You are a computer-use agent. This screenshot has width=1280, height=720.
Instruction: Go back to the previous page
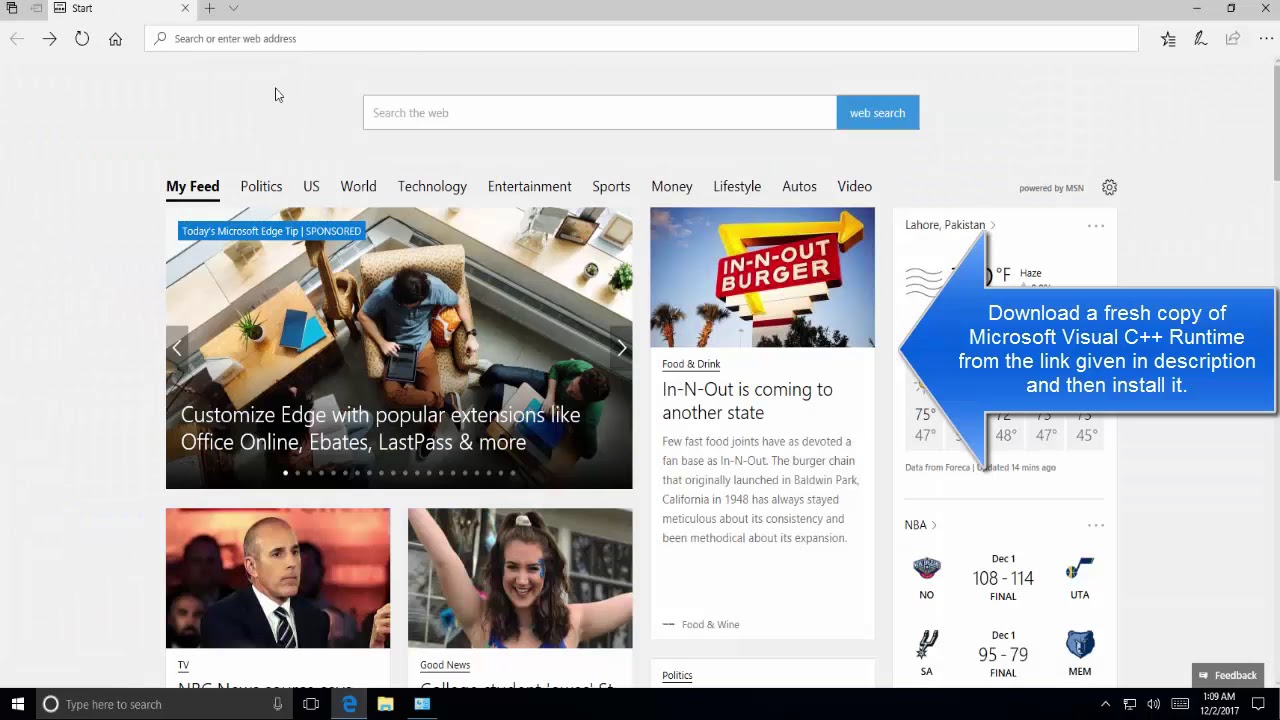pos(17,39)
